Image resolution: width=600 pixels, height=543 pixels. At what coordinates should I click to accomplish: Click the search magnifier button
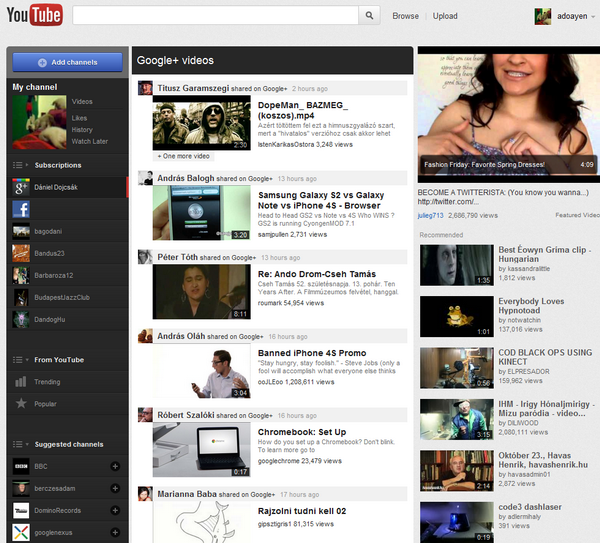point(369,15)
